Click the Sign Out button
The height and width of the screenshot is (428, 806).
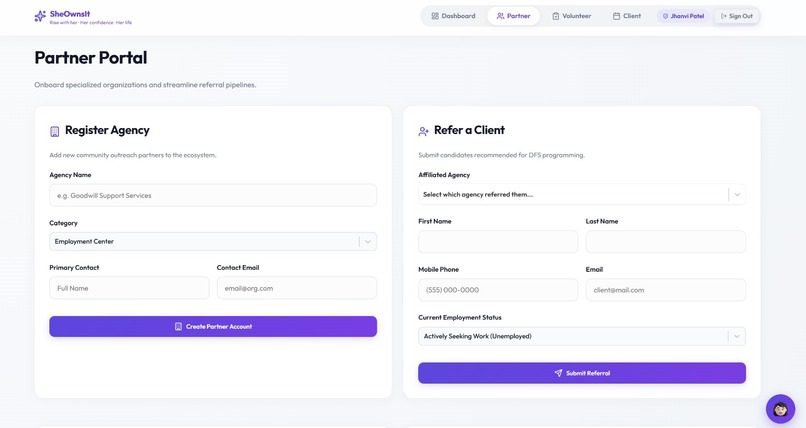pyautogui.click(x=737, y=16)
